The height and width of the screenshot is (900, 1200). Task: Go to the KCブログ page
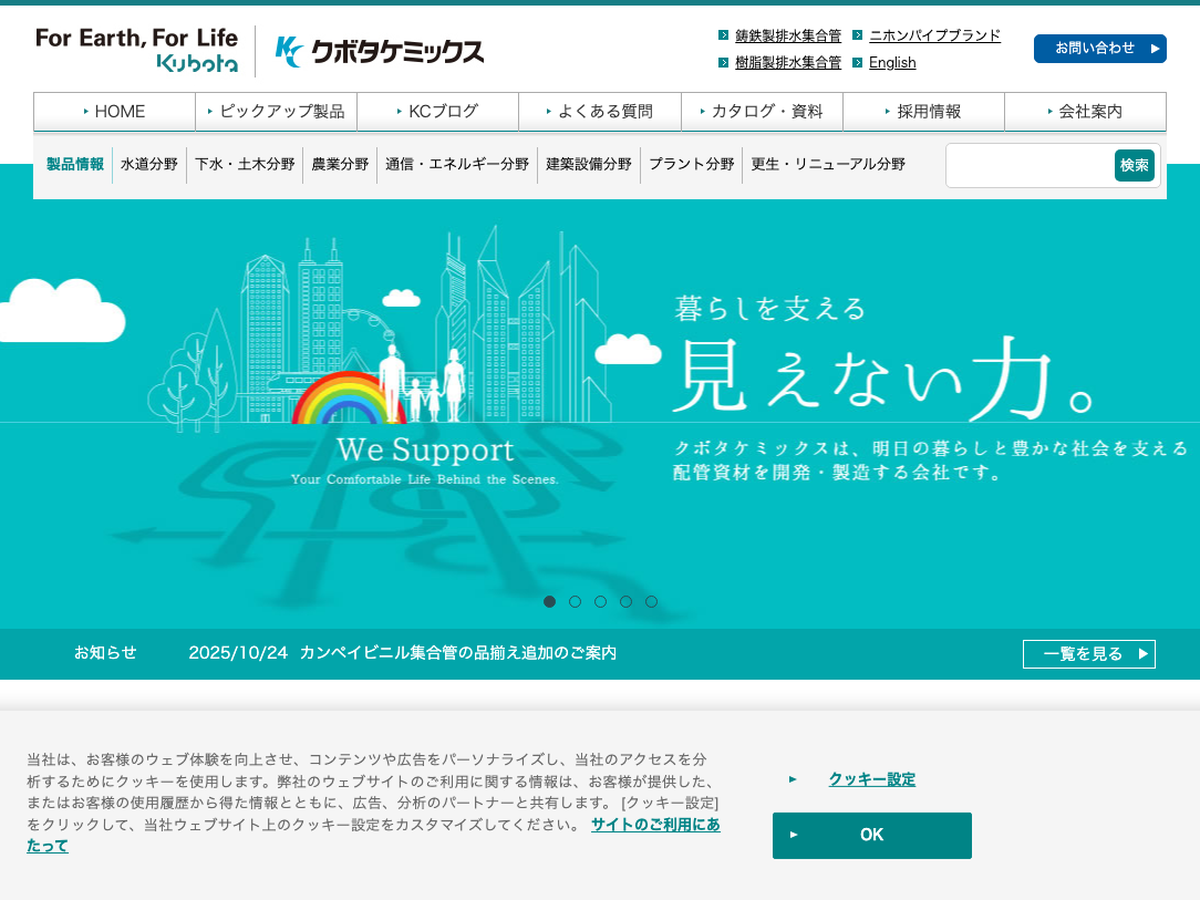tap(438, 112)
